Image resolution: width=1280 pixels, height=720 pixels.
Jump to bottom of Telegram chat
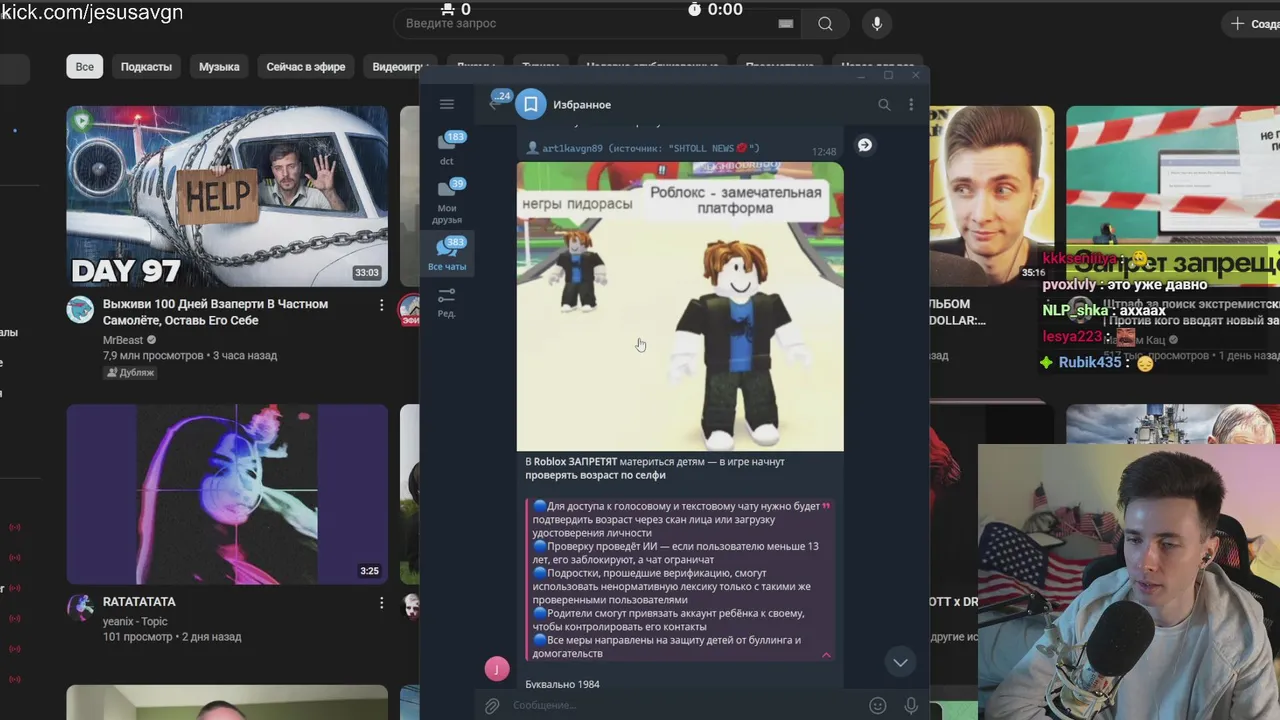(x=900, y=662)
